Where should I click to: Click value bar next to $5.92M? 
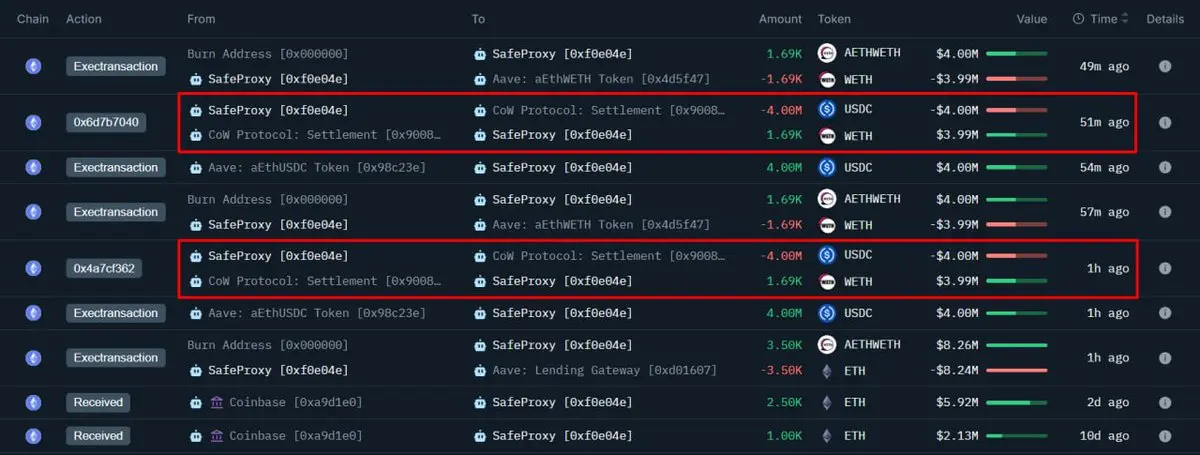[1016, 403]
